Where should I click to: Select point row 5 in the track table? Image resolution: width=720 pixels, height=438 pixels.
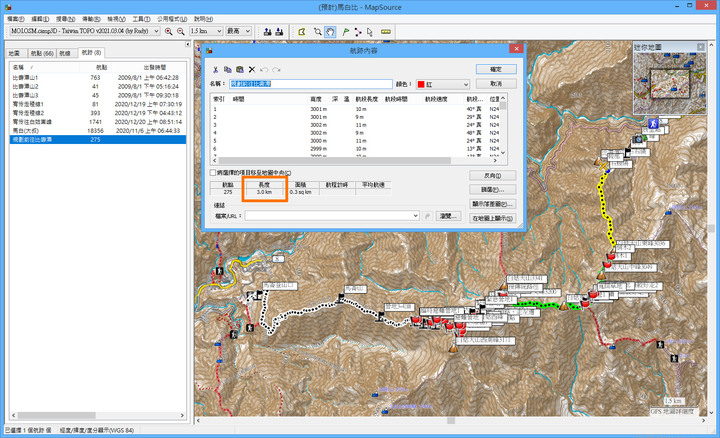tap(355, 140)
